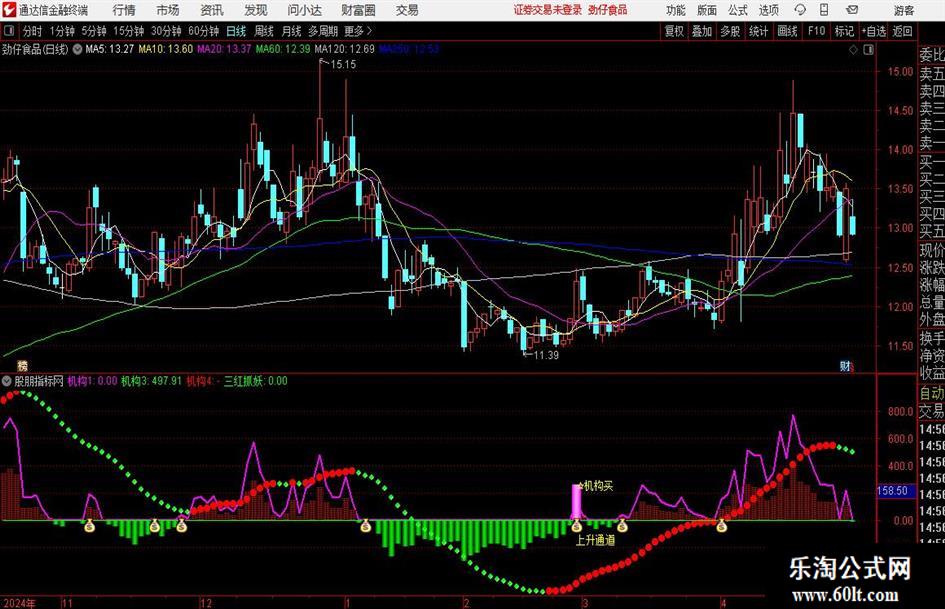
Task: Click the MA20: 13.37 label
Action: coord(224,49)
